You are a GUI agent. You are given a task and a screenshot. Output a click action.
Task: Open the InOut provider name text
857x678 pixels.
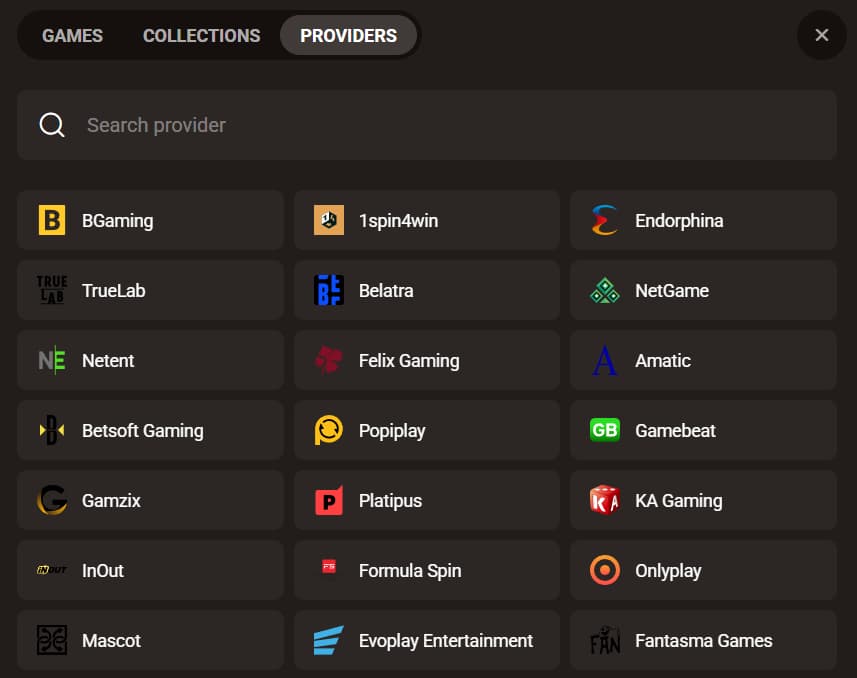tap(103, 570)
